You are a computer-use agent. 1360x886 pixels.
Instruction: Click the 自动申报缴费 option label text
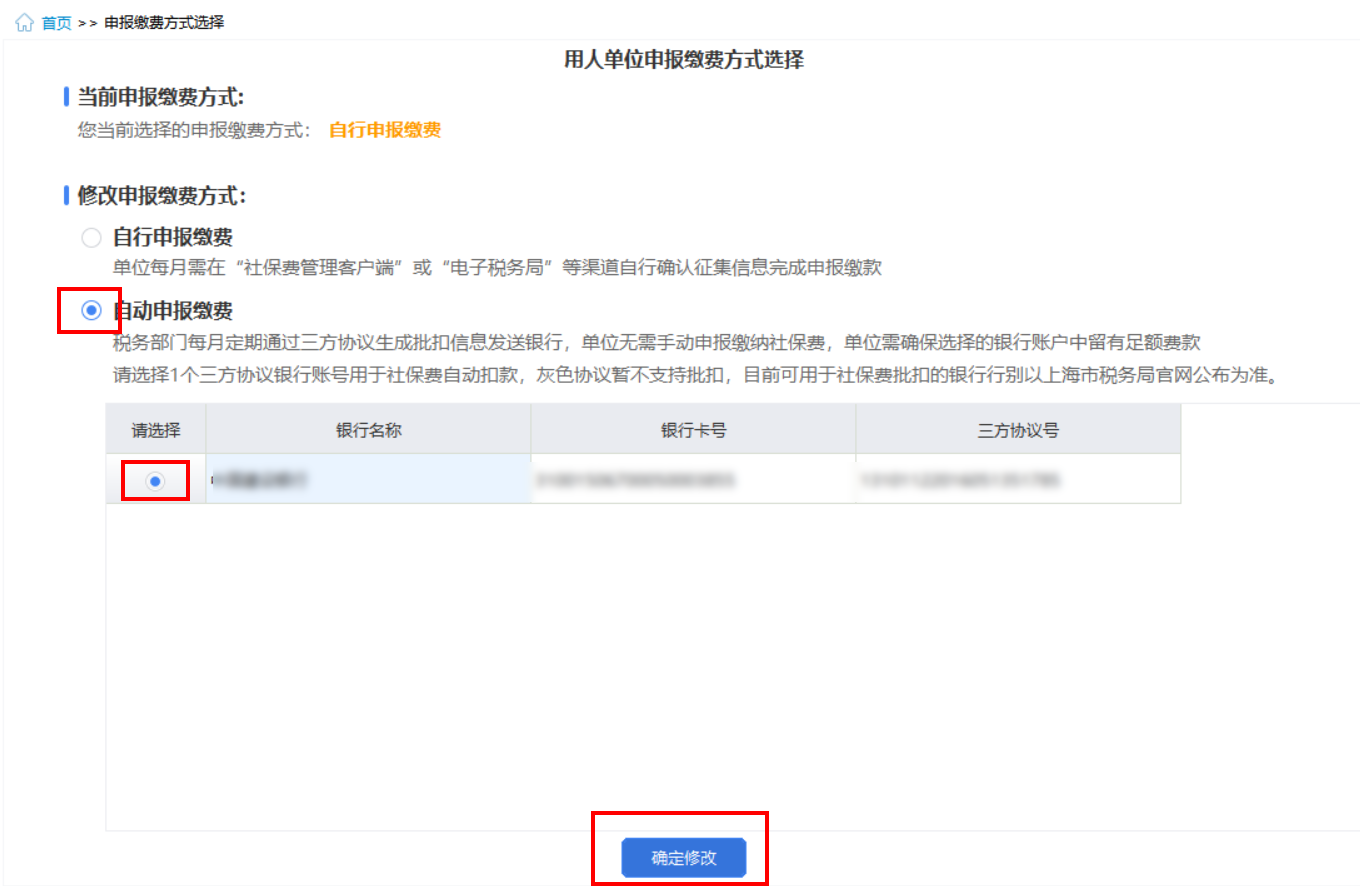point(173,311)
